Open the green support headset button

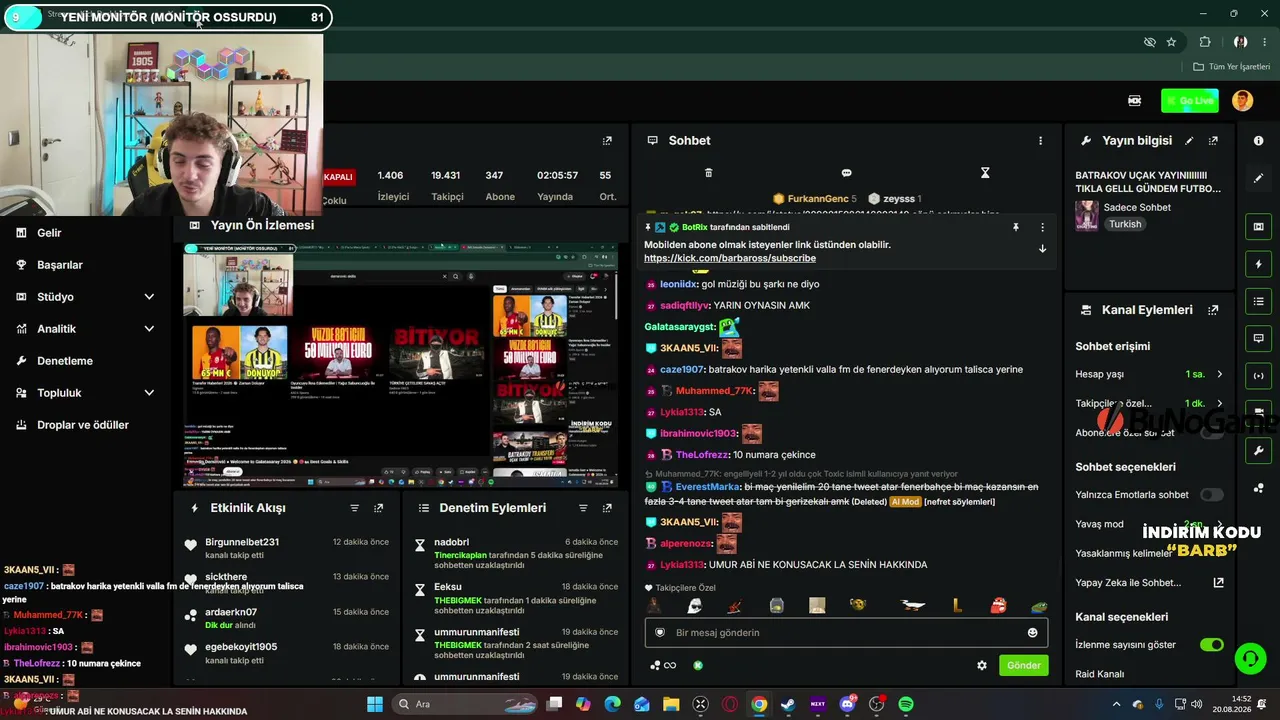[1250, 658]
